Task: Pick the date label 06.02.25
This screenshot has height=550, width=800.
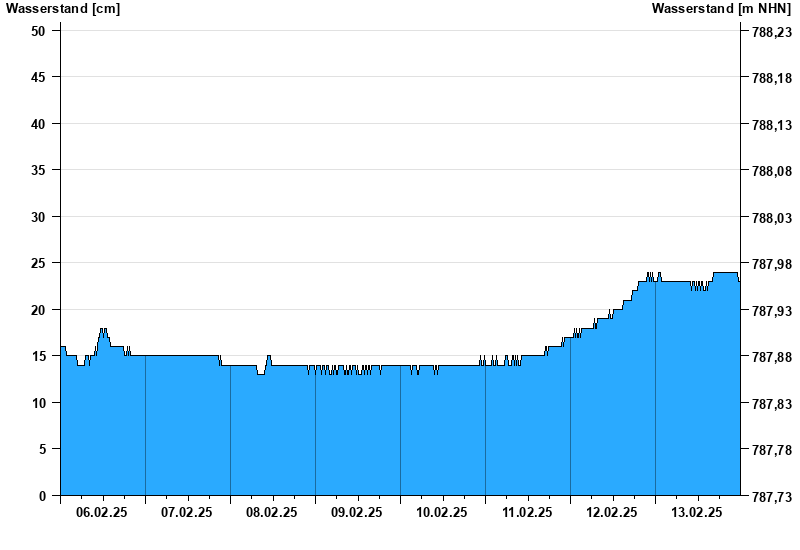Action: click(x=102, y=513)
